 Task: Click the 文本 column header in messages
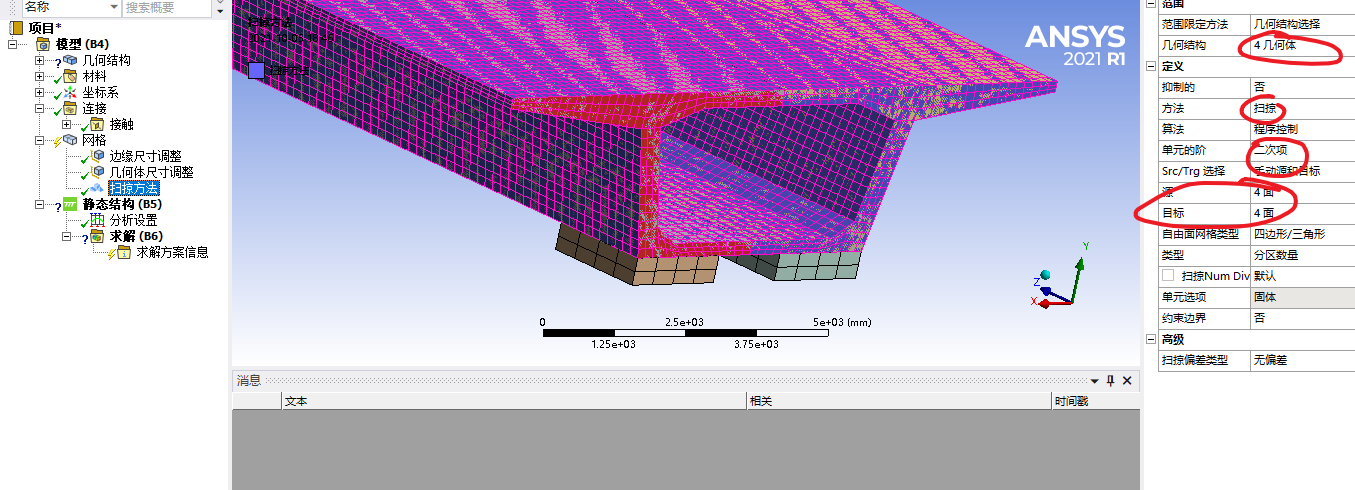click(514, 401)
